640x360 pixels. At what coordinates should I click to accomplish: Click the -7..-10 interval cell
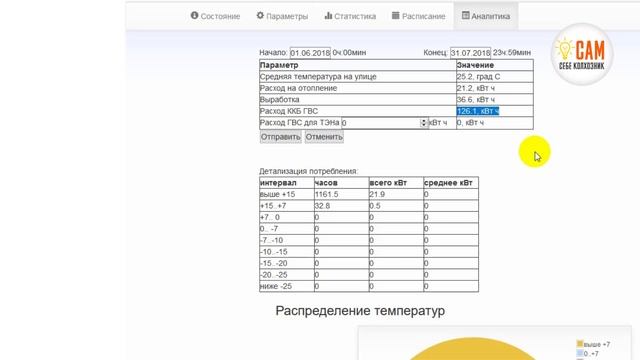click(x=287, y=240)
